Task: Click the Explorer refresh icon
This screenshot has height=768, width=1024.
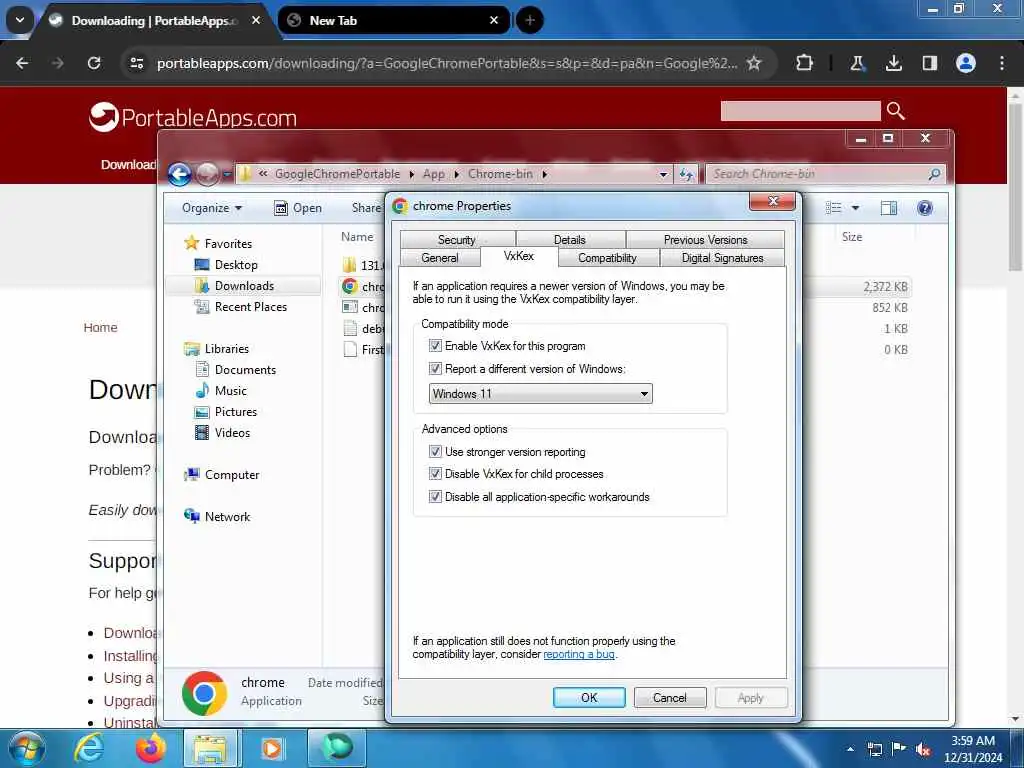Action: coord(686,174)
